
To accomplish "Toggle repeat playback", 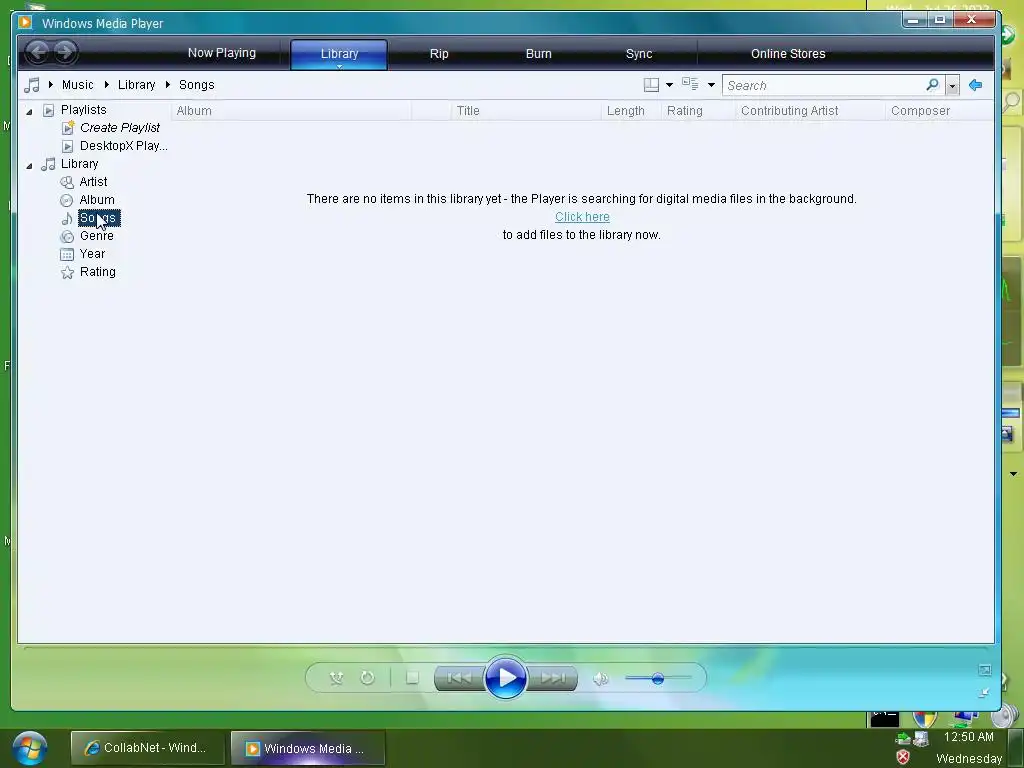I will point(368,678).
